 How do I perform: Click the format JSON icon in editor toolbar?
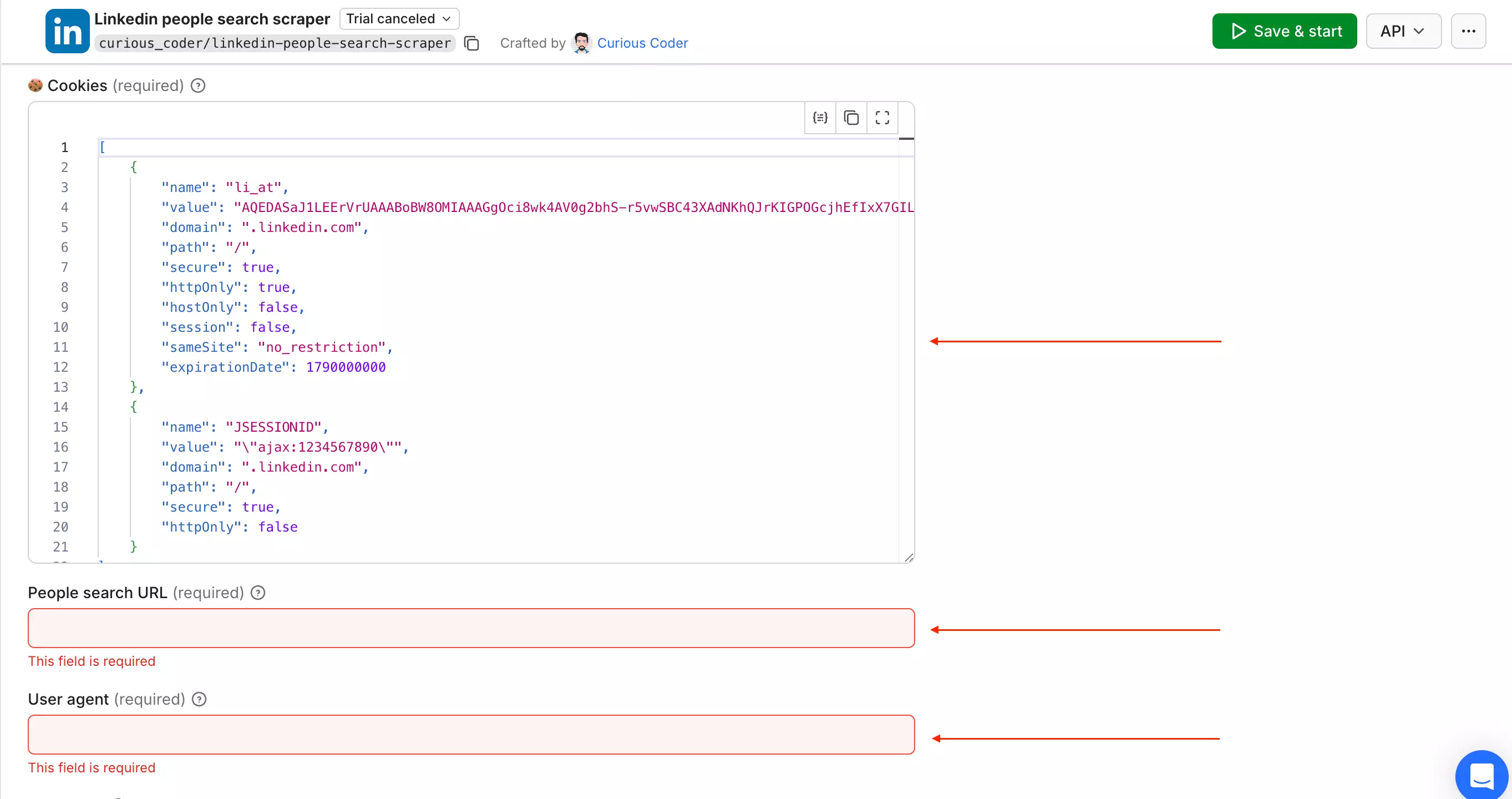820,118
